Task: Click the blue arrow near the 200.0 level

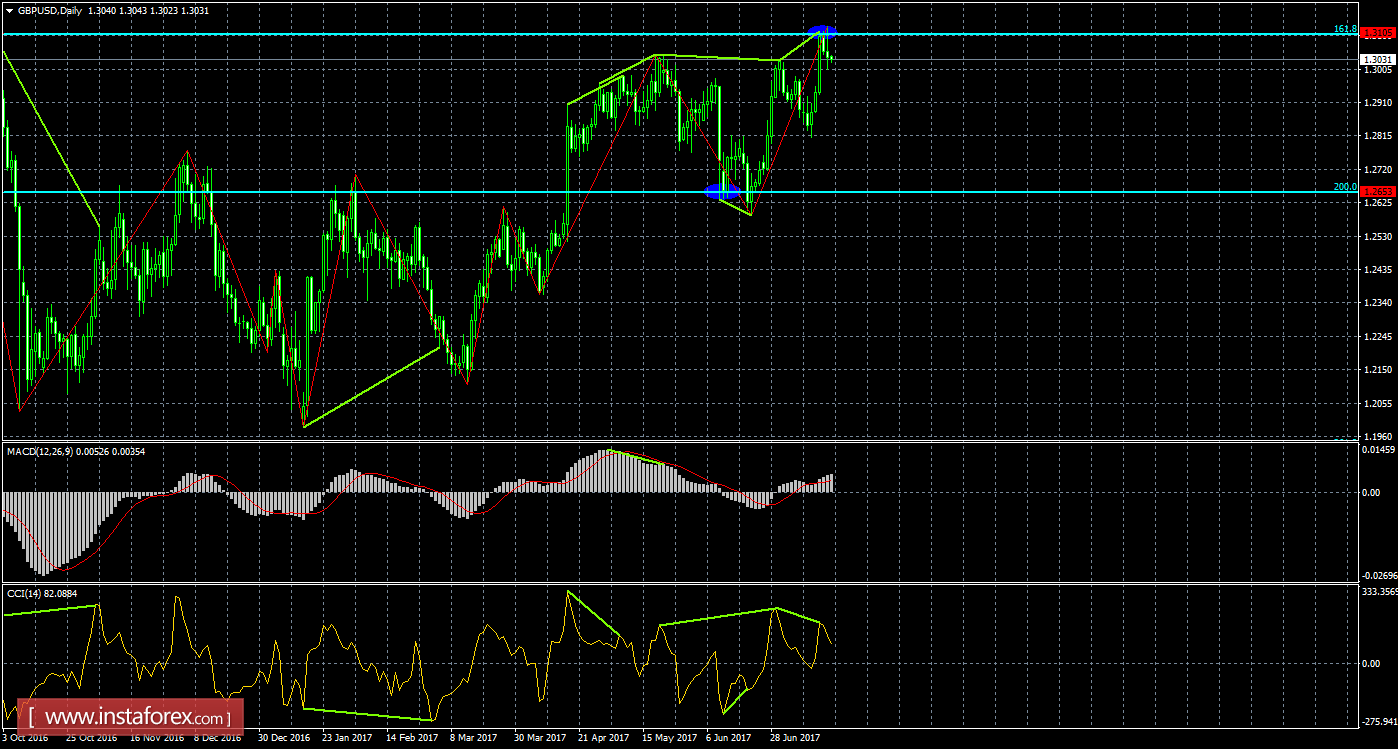Action: coord(720,190)
